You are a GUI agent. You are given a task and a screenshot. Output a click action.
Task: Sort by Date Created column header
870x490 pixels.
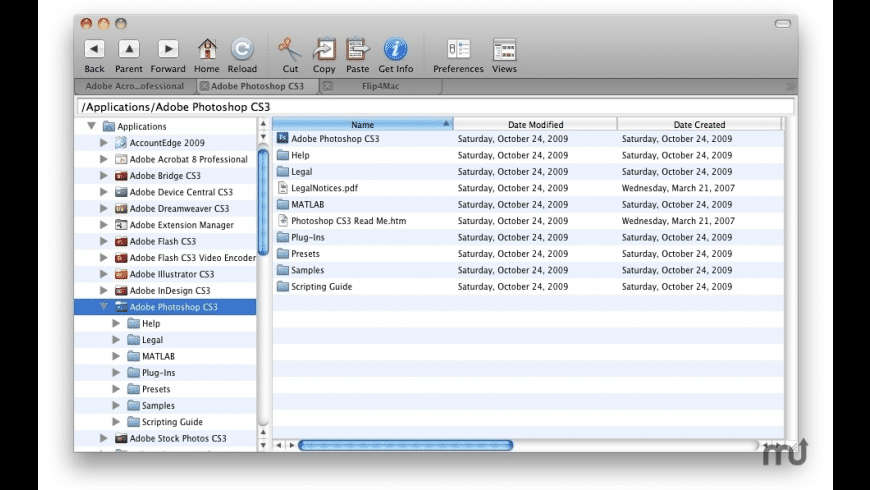point(699,124)
